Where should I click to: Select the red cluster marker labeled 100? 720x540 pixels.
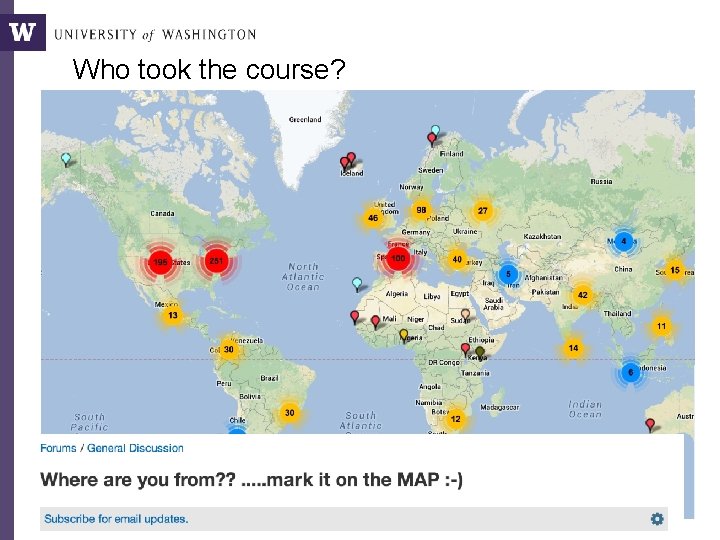[x=398, y=258]
